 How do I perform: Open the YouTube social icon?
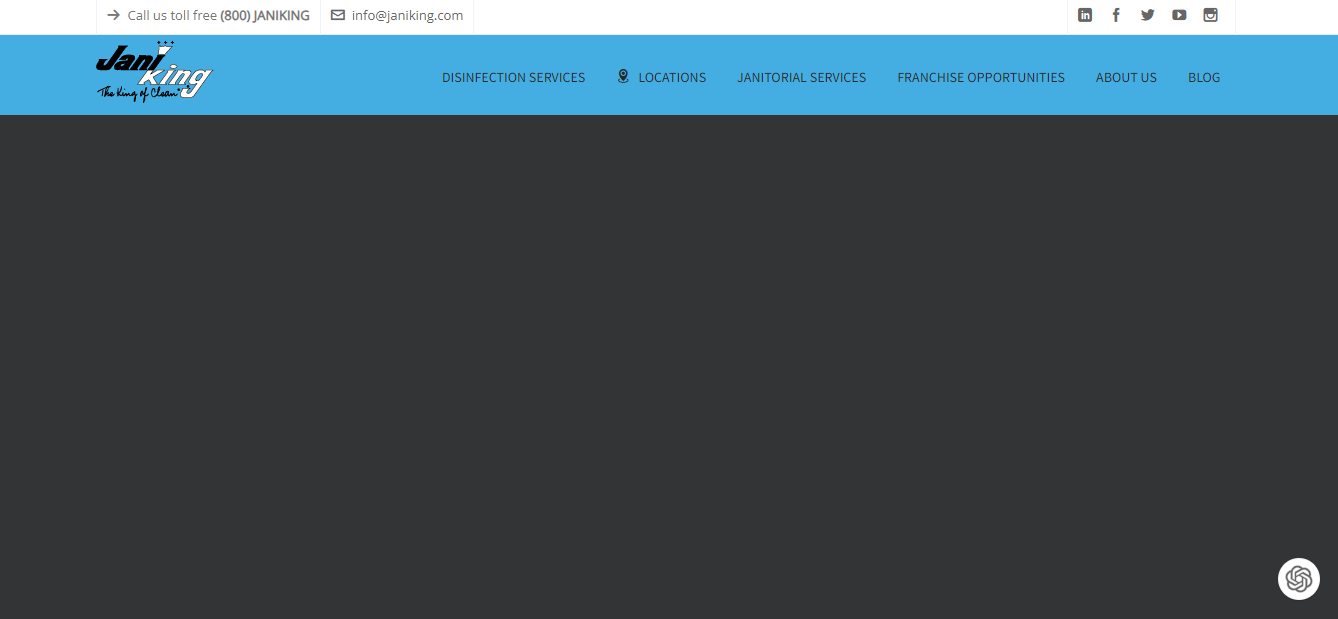[x=1179, y=15]
